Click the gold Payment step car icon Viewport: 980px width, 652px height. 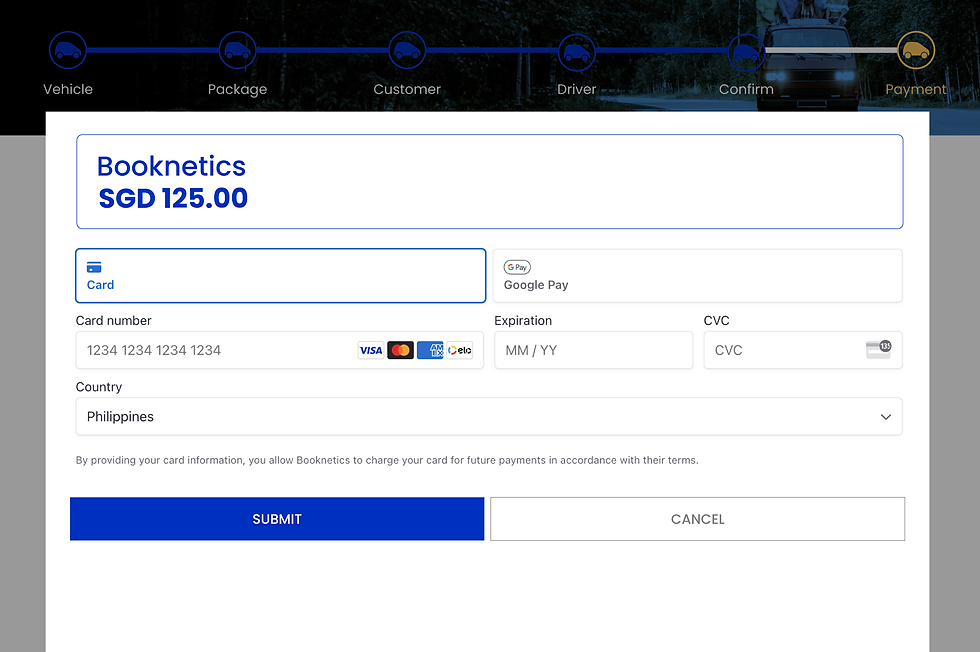916,50
